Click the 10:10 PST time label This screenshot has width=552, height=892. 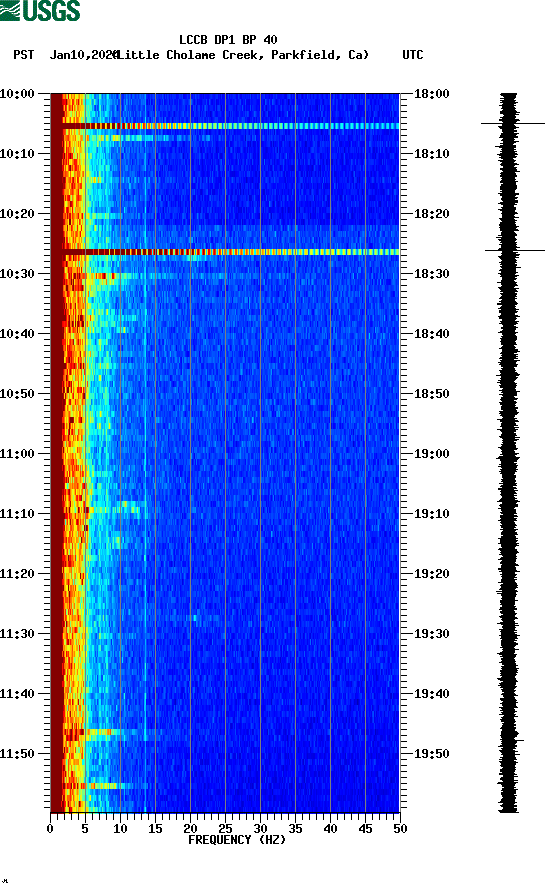point(17,154)
